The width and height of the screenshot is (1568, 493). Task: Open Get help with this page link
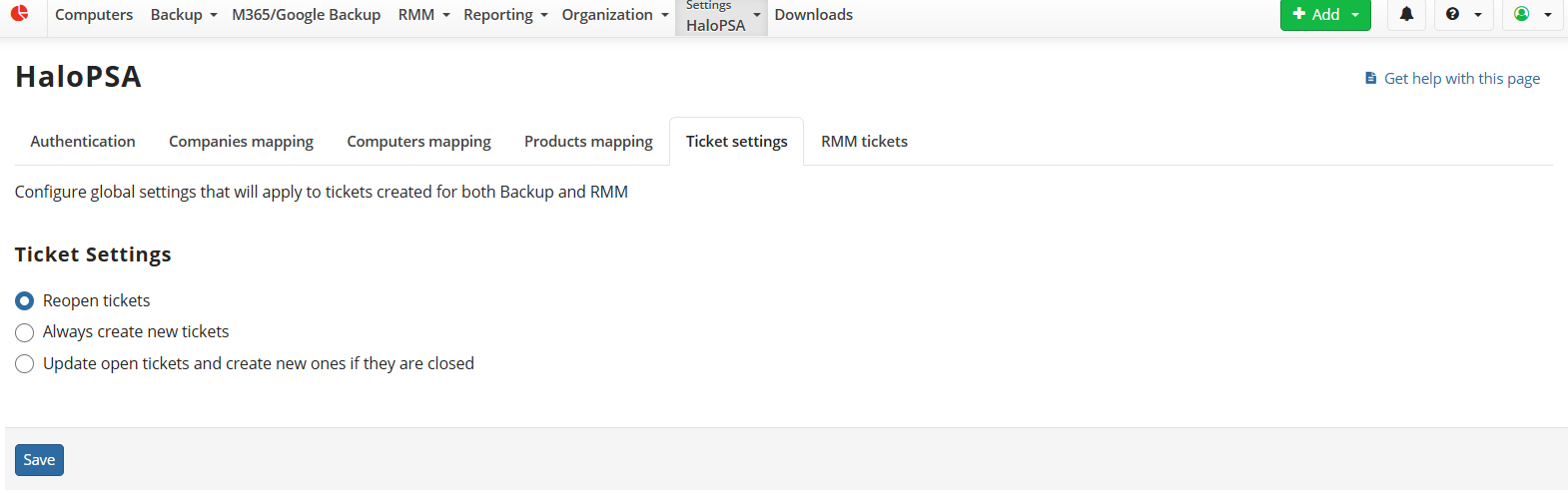(1461, 79)
